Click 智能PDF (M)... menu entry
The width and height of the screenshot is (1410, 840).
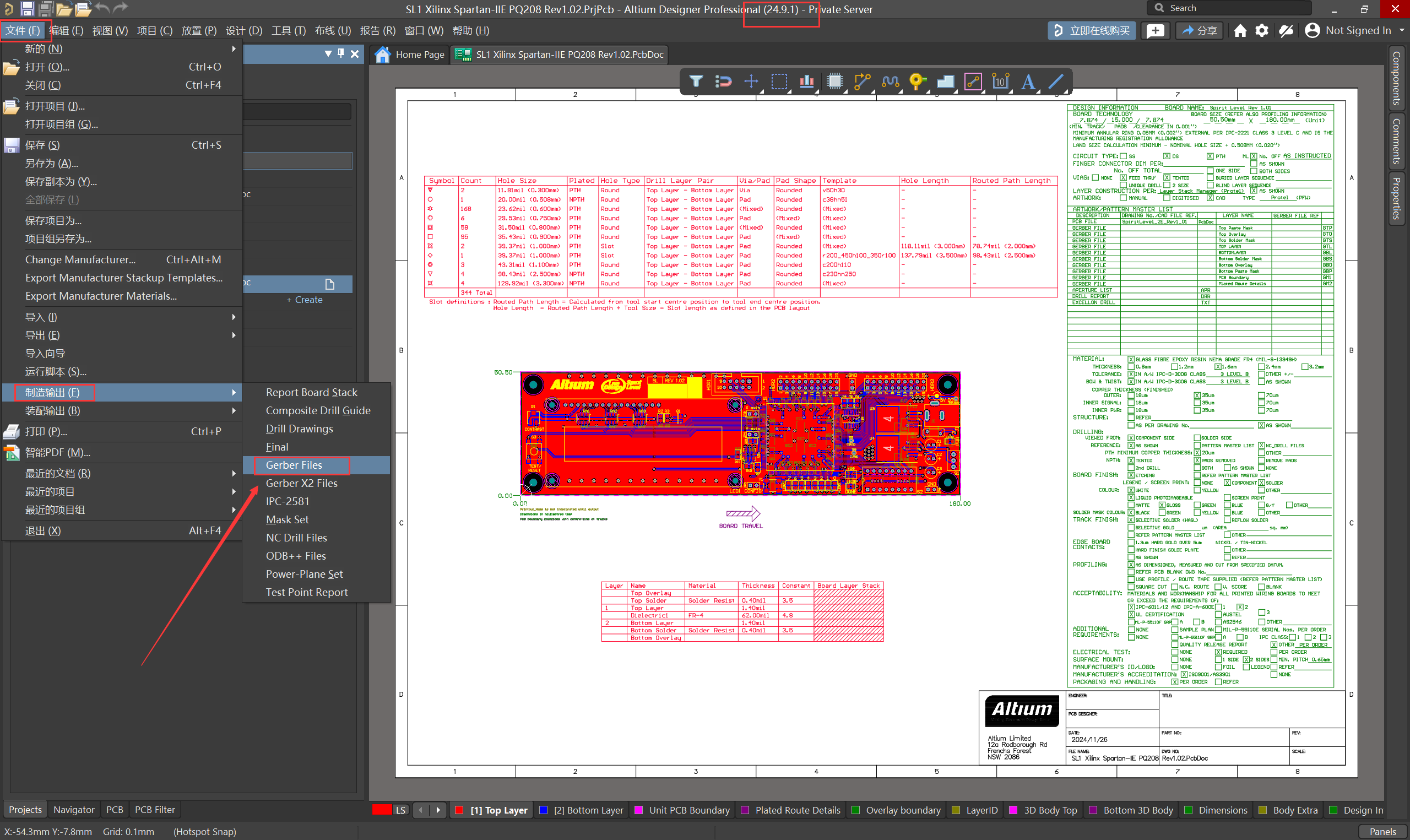point(122,452)
